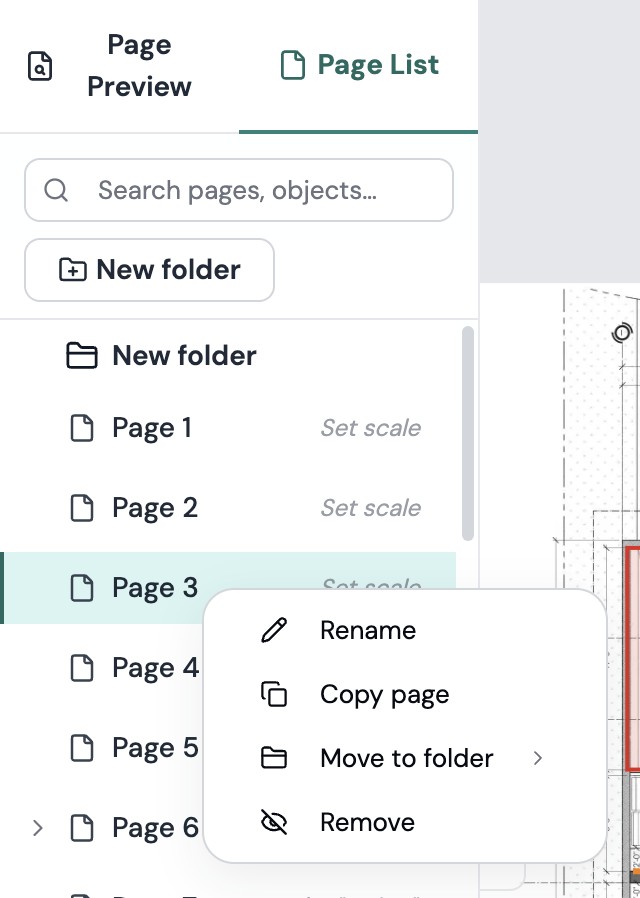Click the Page 2 document icon
This screenshot has width=640, height=898.
click(x=82, y=508)
